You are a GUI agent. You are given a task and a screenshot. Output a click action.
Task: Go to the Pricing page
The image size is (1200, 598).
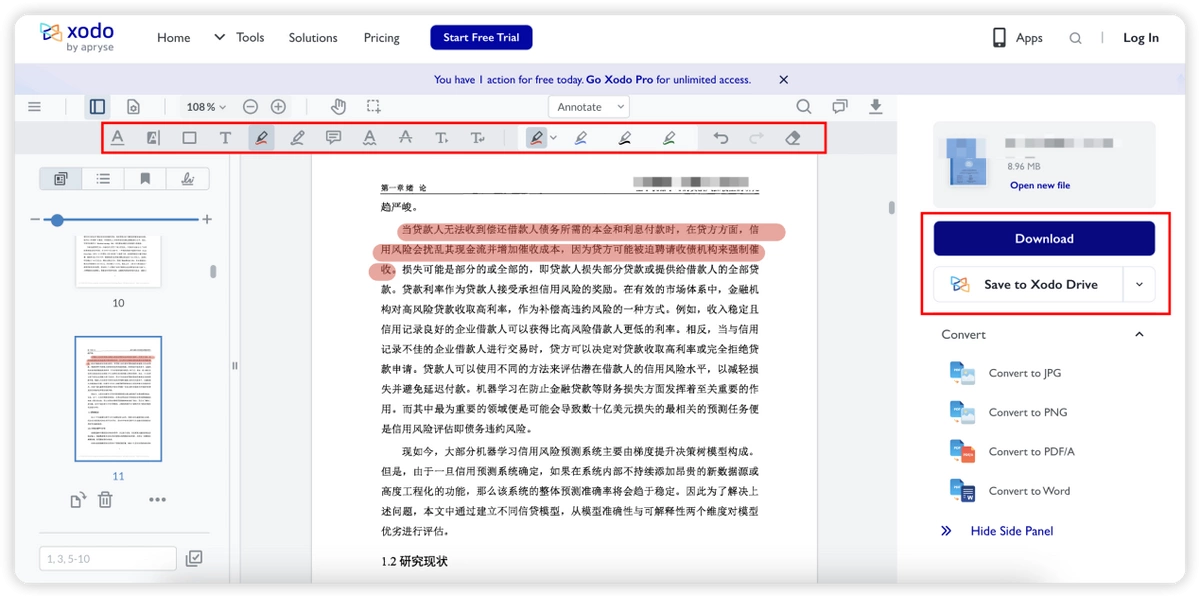(x=381, y=37)
